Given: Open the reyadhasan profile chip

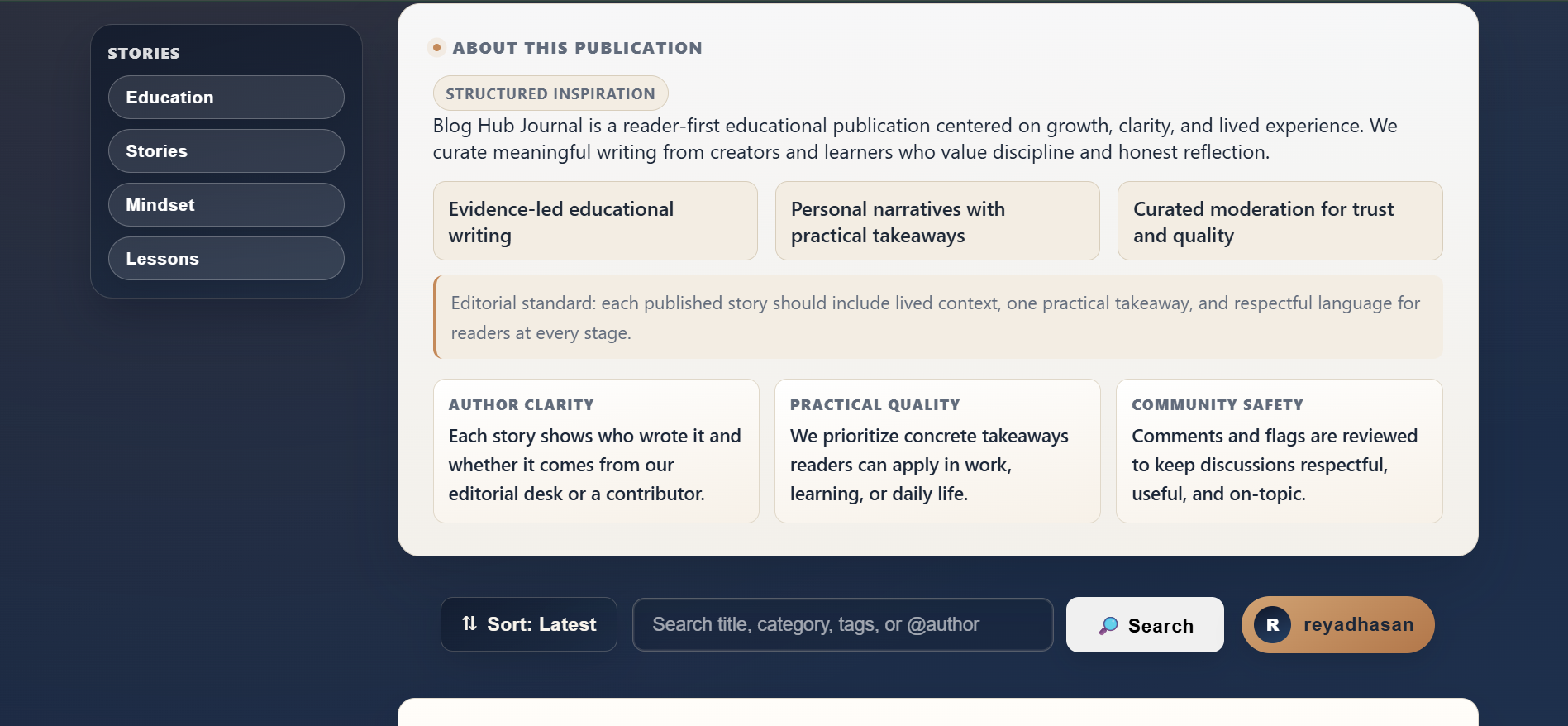Looking at the screenshot, I should 1337,625.
